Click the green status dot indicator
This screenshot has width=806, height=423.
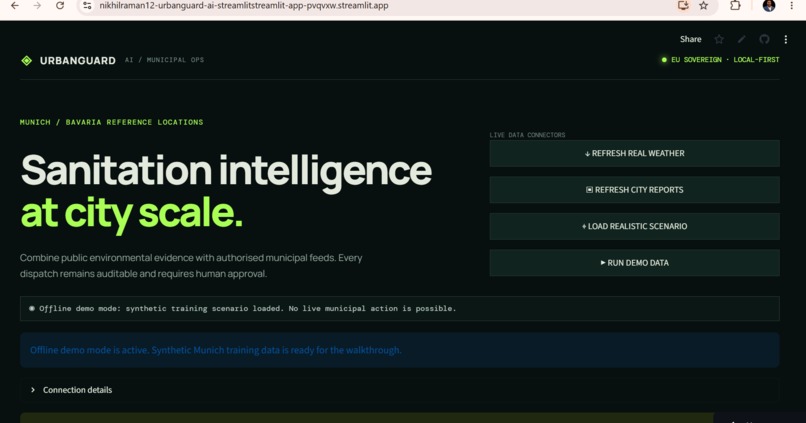pyautogui.click(x=664, y=60)
